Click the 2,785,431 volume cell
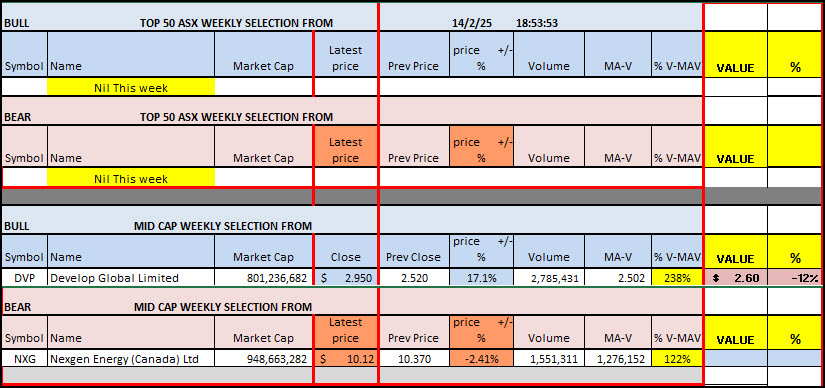Image resolution: width=825 pixels, height=388 pixels. (549, 278)
